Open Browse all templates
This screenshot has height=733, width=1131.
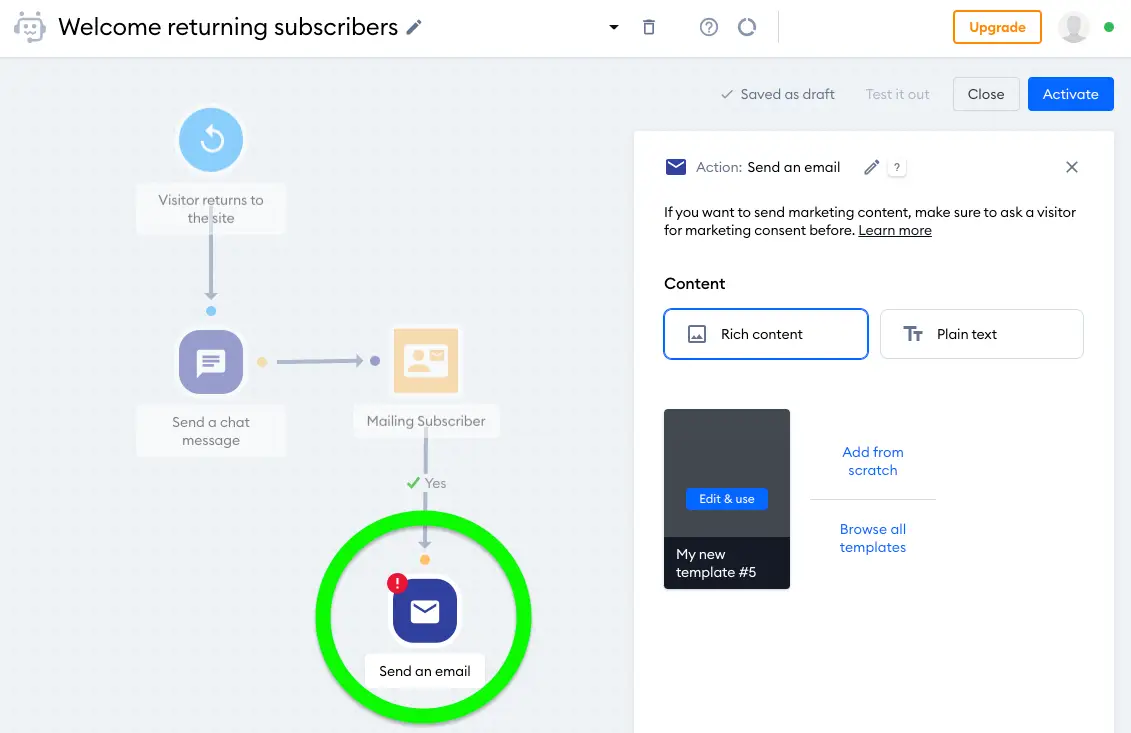(x=873, y=538)
